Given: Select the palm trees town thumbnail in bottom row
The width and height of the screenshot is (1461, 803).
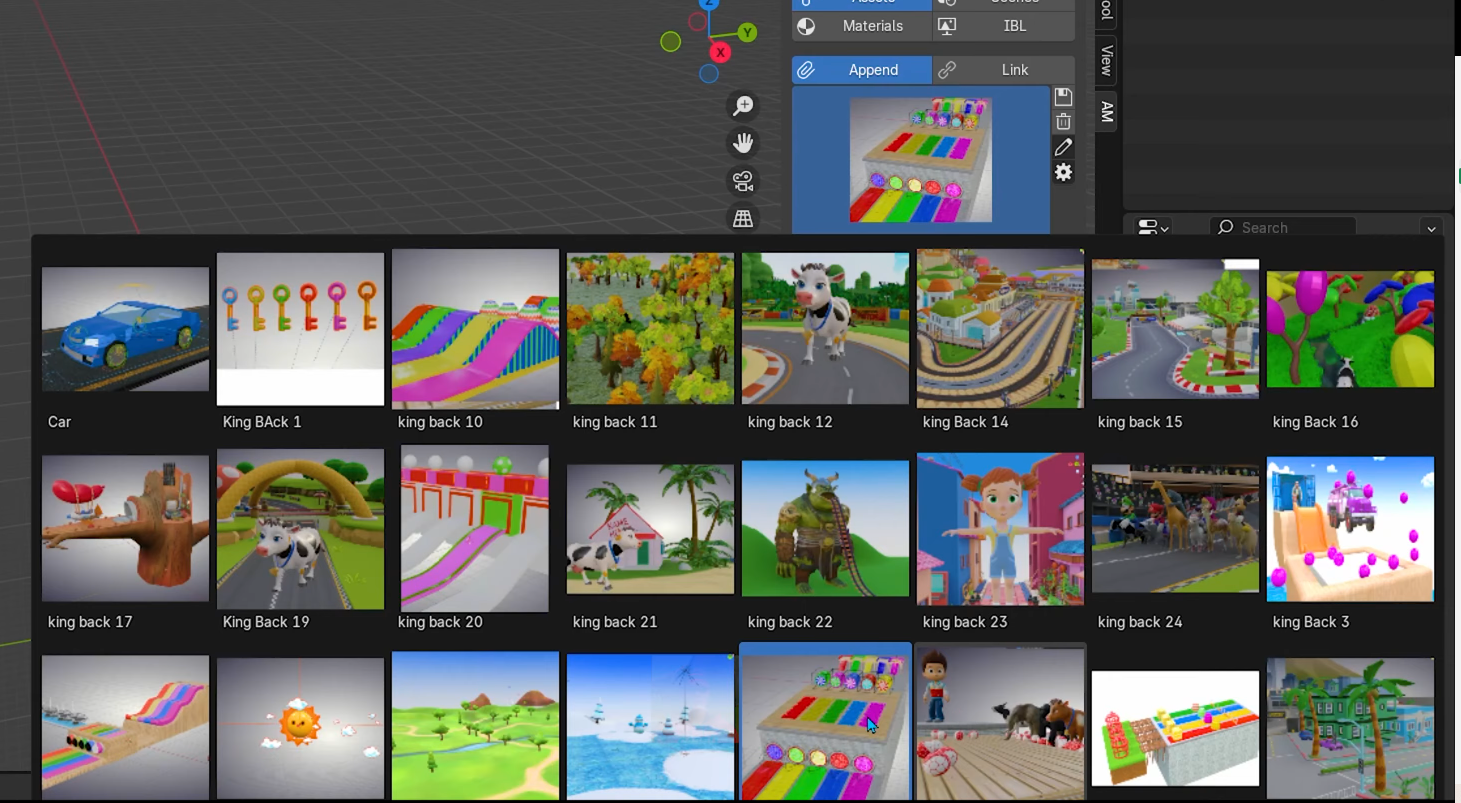Looking at the screenshot, I should coord(1350,728).
